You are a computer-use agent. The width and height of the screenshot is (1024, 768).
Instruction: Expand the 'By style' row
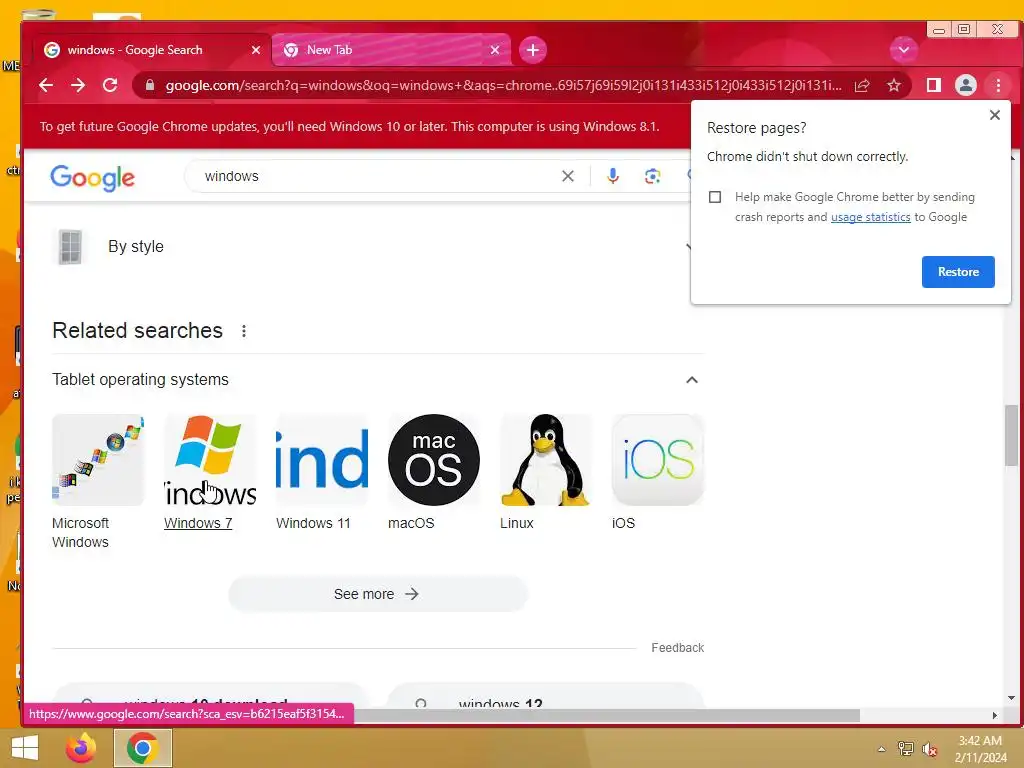click(x=371, y=246)
